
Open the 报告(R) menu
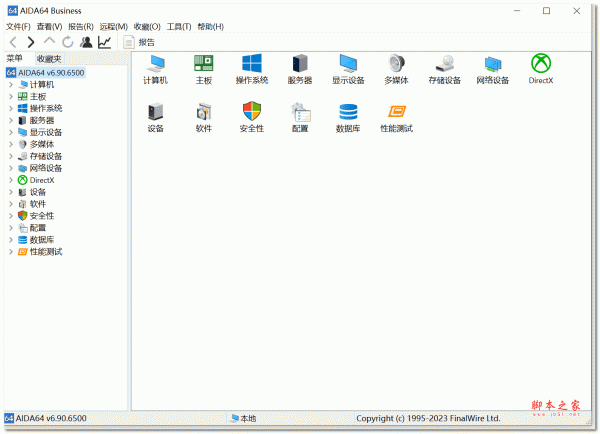[x=81, y=26]
